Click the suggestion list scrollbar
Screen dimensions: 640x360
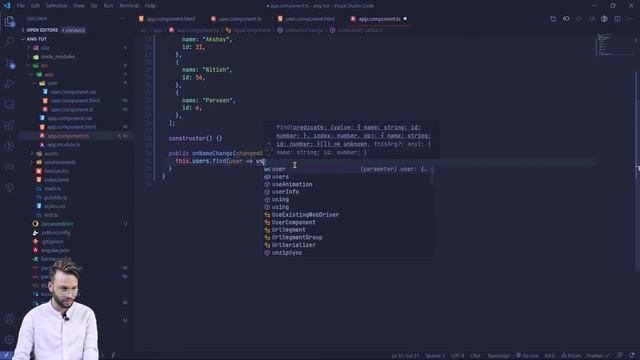432,175
